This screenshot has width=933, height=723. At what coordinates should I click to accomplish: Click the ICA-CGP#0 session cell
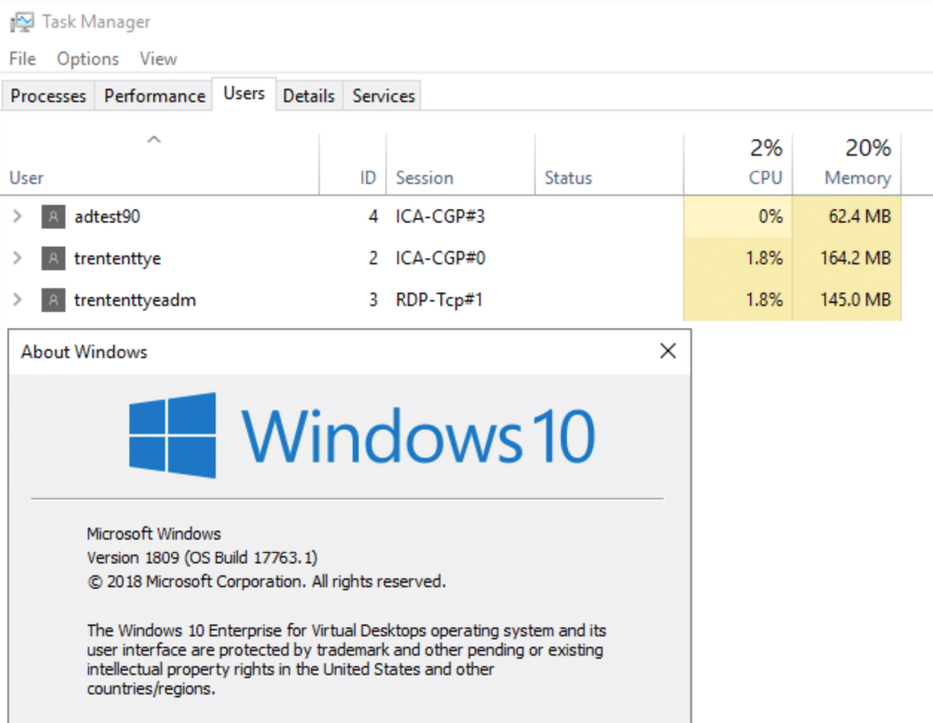pyautogui.click(x=440, y=258)
